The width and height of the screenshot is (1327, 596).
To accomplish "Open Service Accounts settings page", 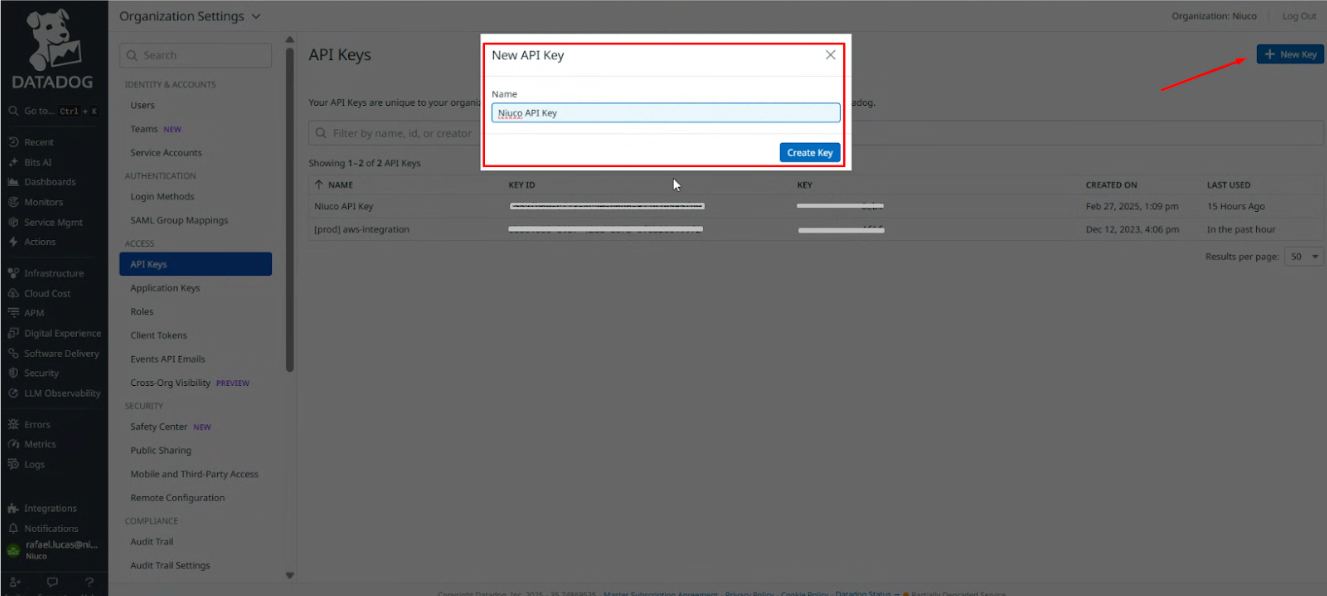I will coord(166,153).
